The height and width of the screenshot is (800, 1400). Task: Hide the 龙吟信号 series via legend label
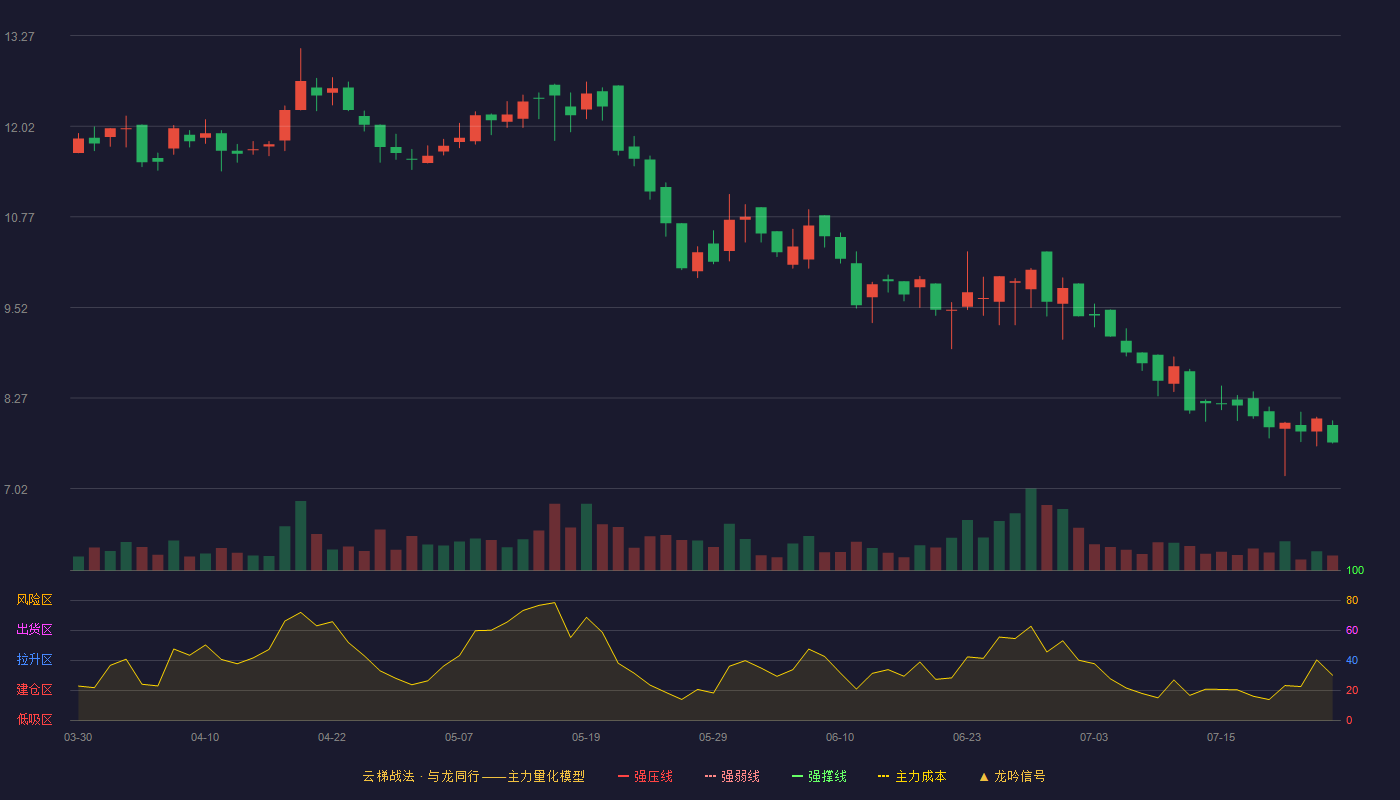click(x=1020, y=776)
